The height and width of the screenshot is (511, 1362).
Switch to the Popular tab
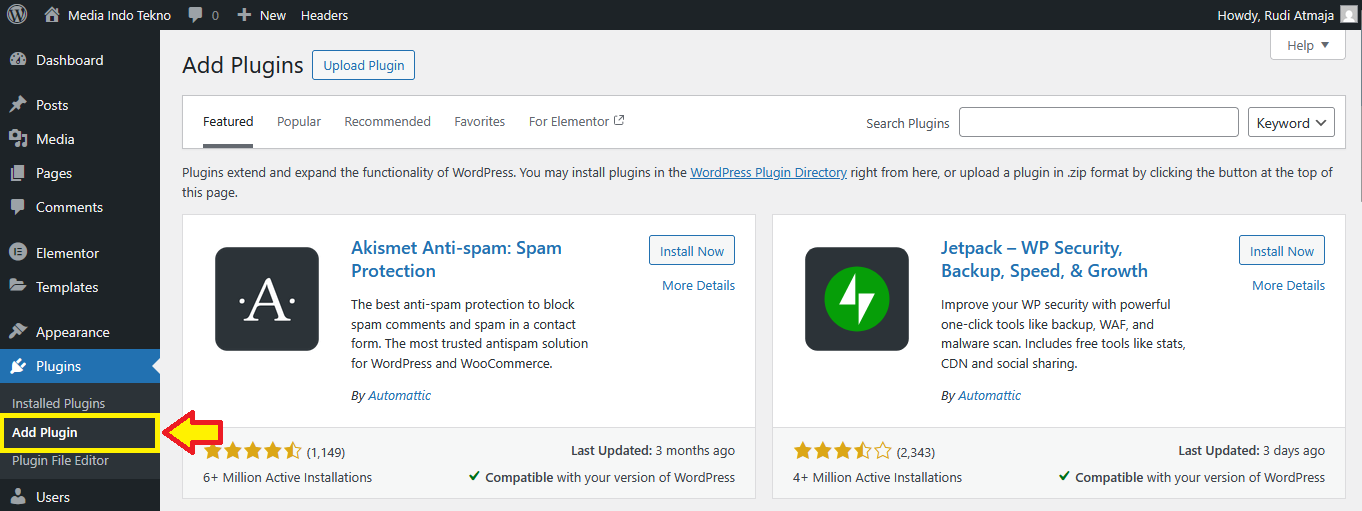pyautogui.click(x=299, y=121)
